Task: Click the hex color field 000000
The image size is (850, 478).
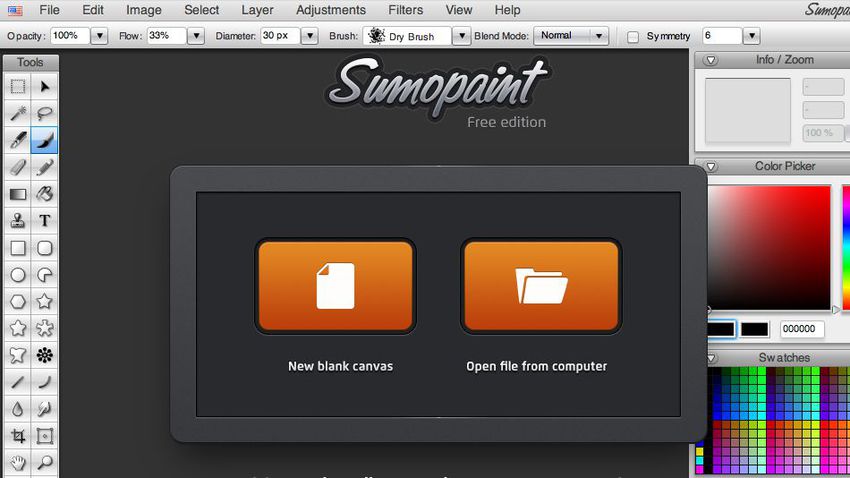Action: click(802, 329)
